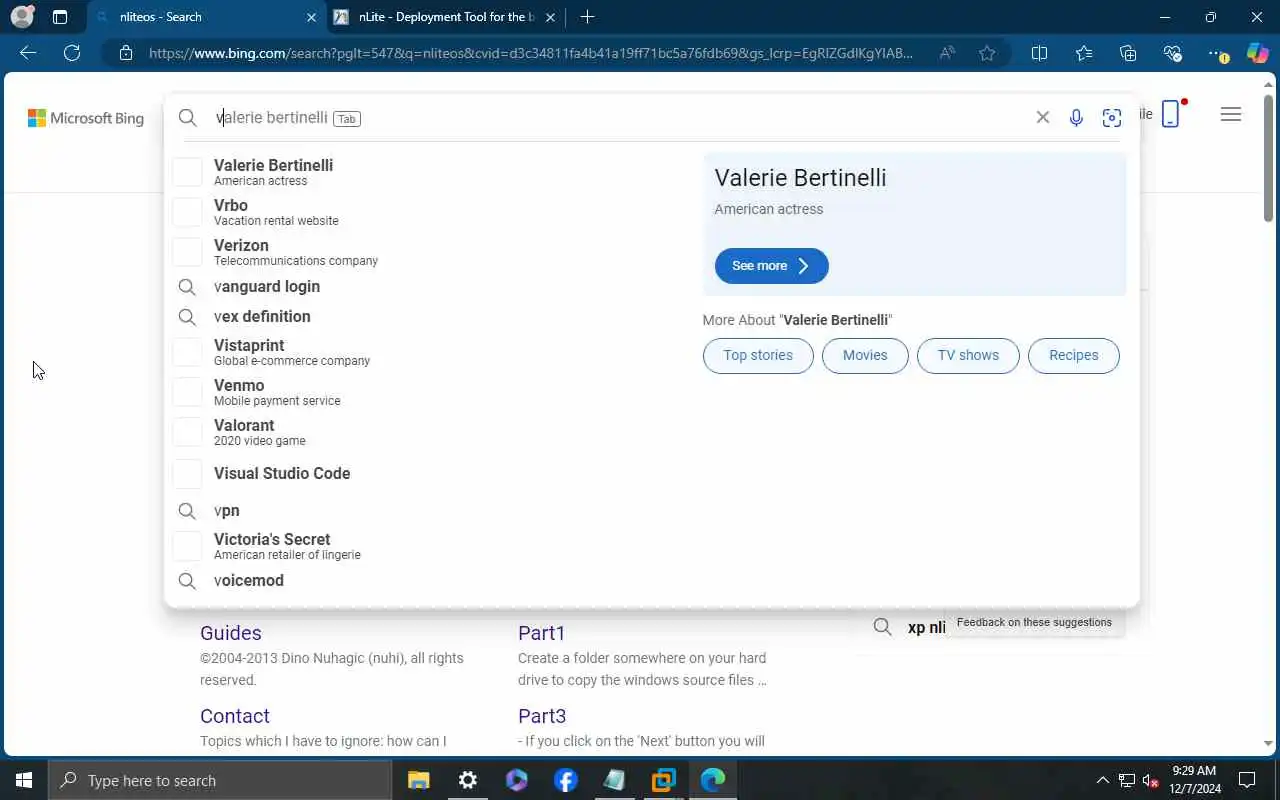The height and width of the screenshot is (800, 1280).
Task: Refresh the current page
Action: (x=72, y=53)
